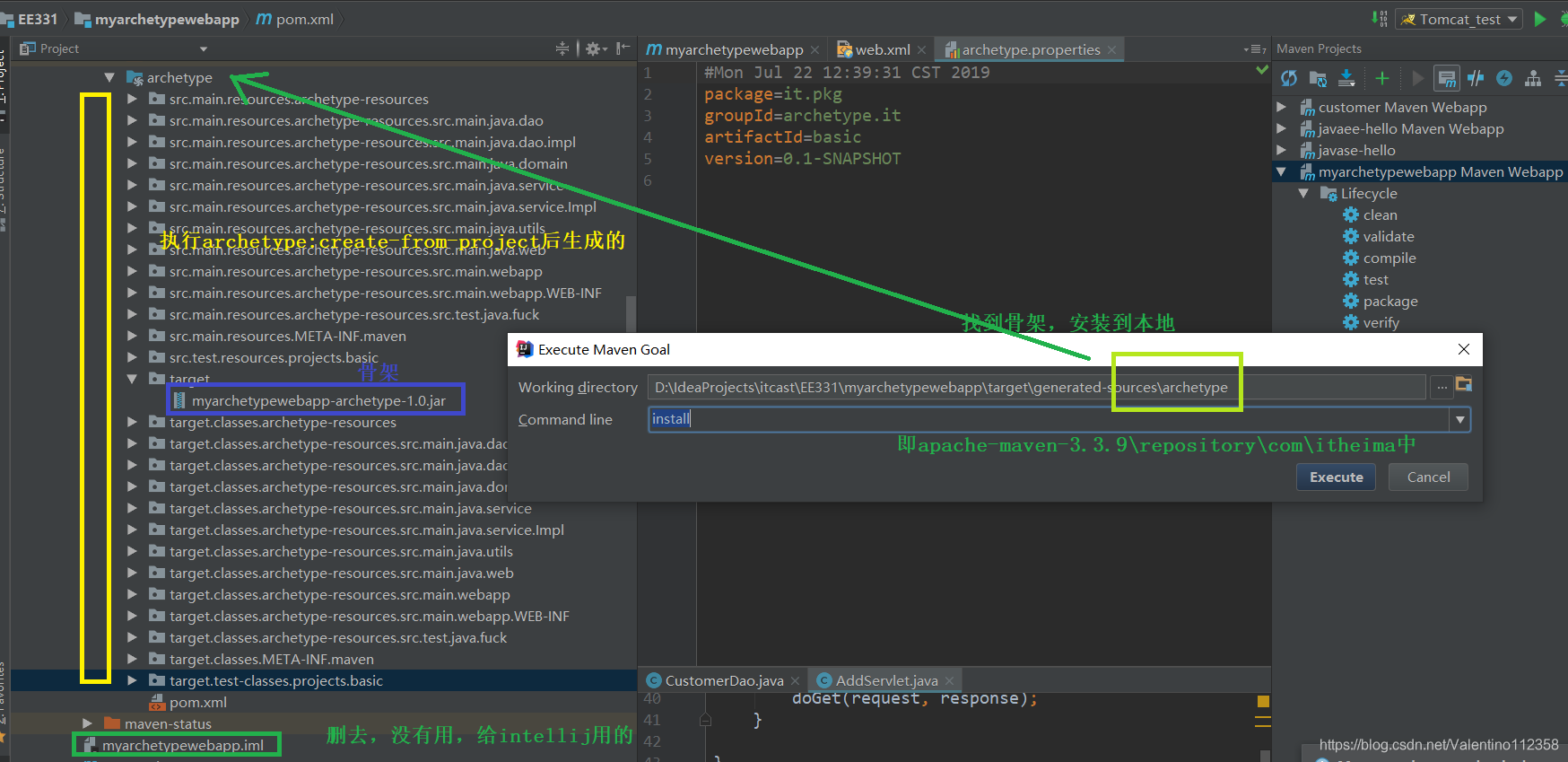The height and width of the screenshot is (762, 1568).
Task: Add Maven project with plus icon
Action: point(1382,79)
